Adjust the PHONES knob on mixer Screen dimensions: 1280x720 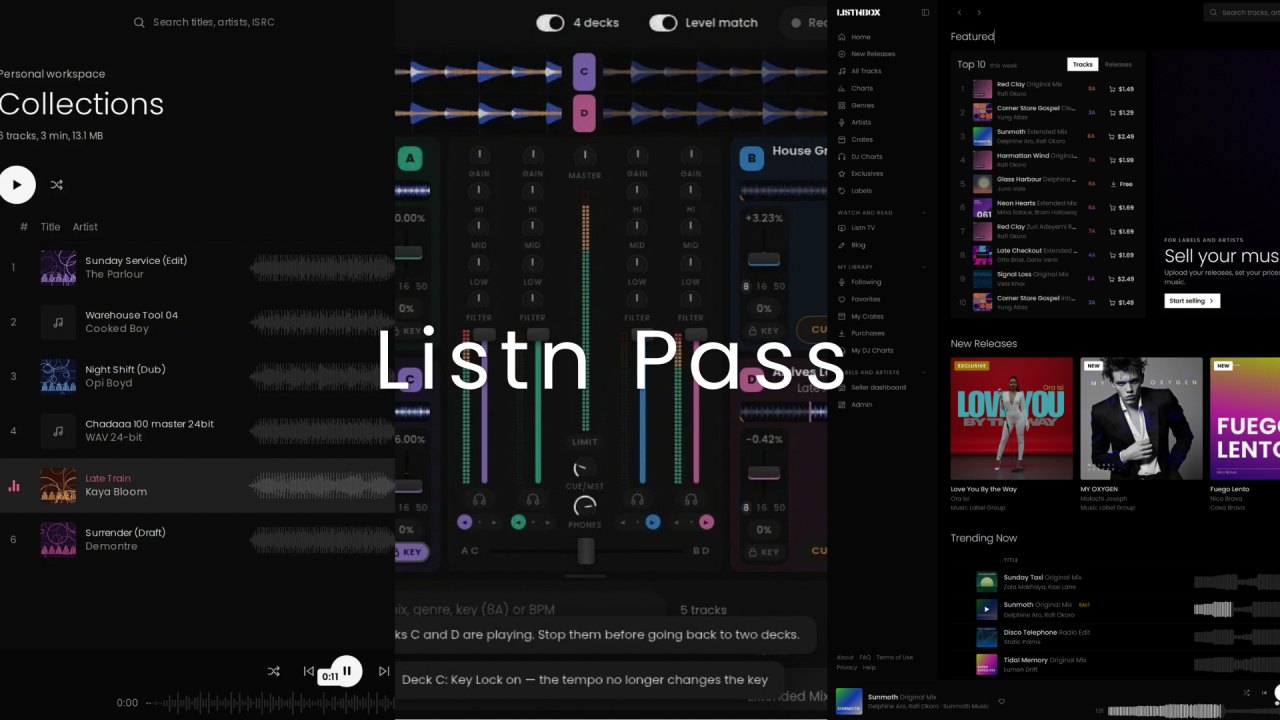[585, 507]
